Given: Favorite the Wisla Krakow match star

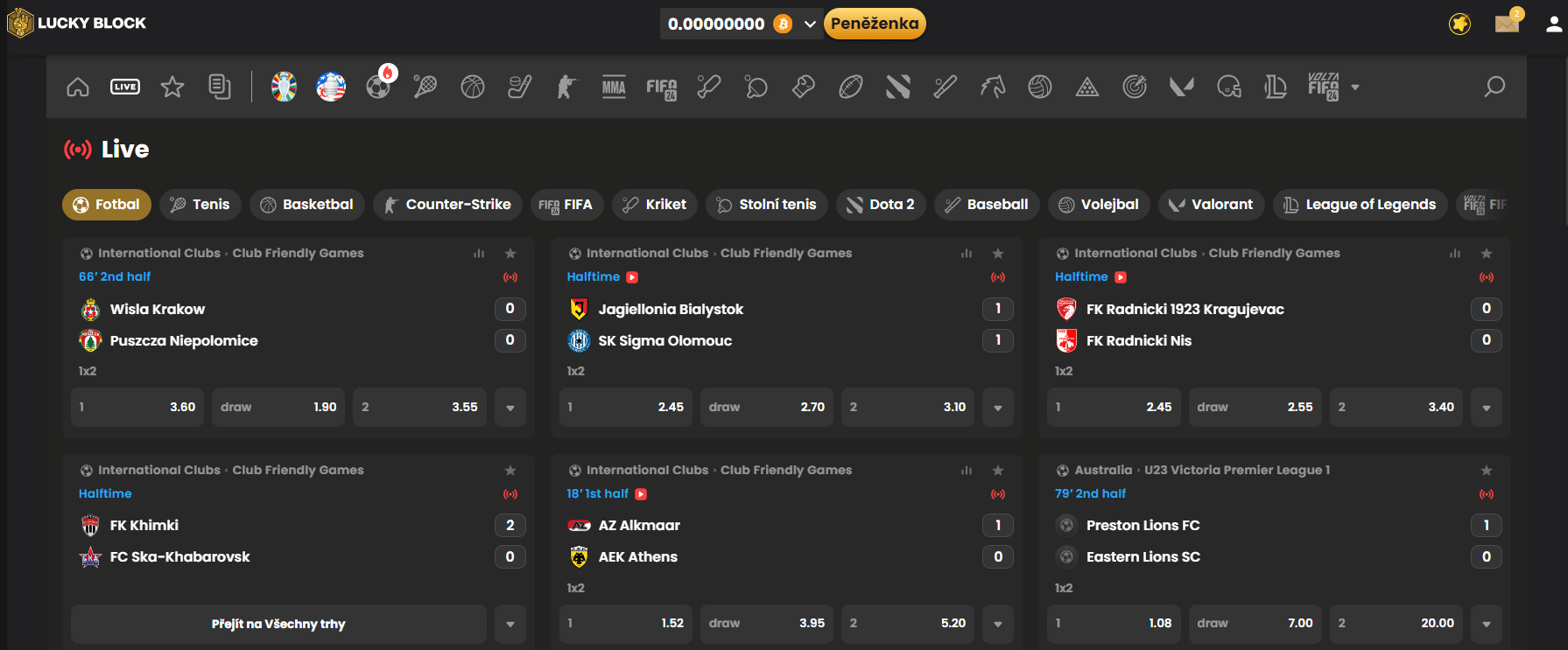Looking at the screenshot, I should click(510, 254).
